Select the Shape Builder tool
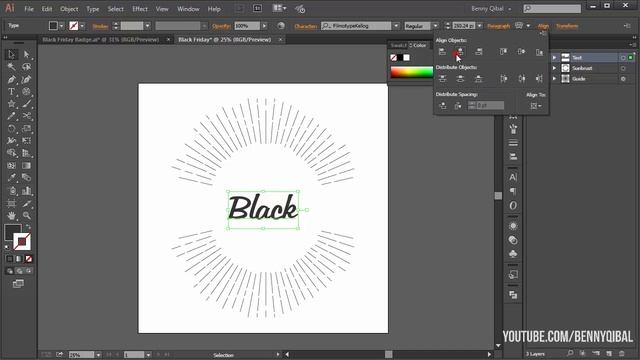 click(x=11, y=153)
